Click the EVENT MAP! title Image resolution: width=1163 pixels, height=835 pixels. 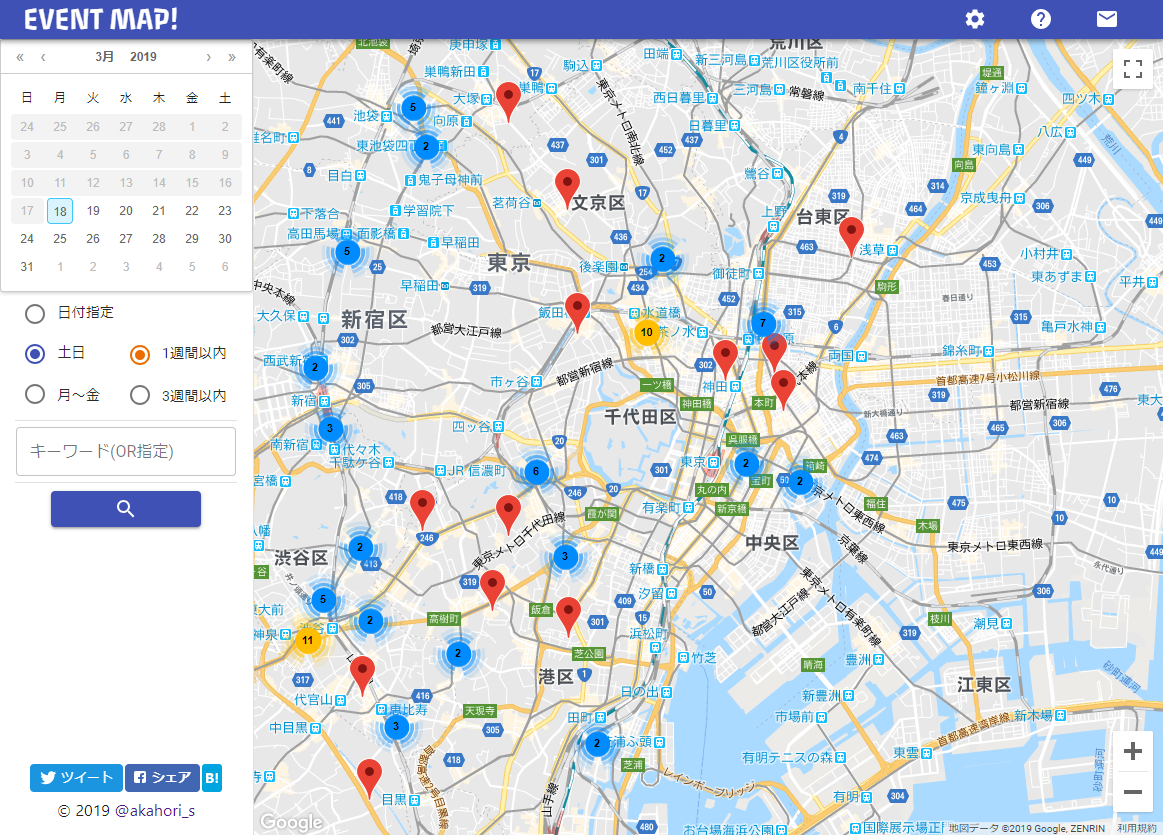pyautogui.click(x=101, y=19)
